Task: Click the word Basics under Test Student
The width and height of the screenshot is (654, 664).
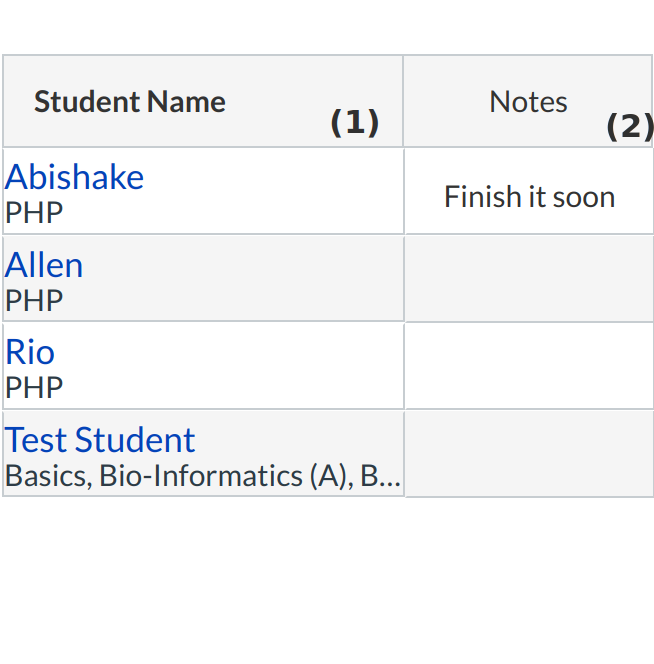Action: [45, 476]
